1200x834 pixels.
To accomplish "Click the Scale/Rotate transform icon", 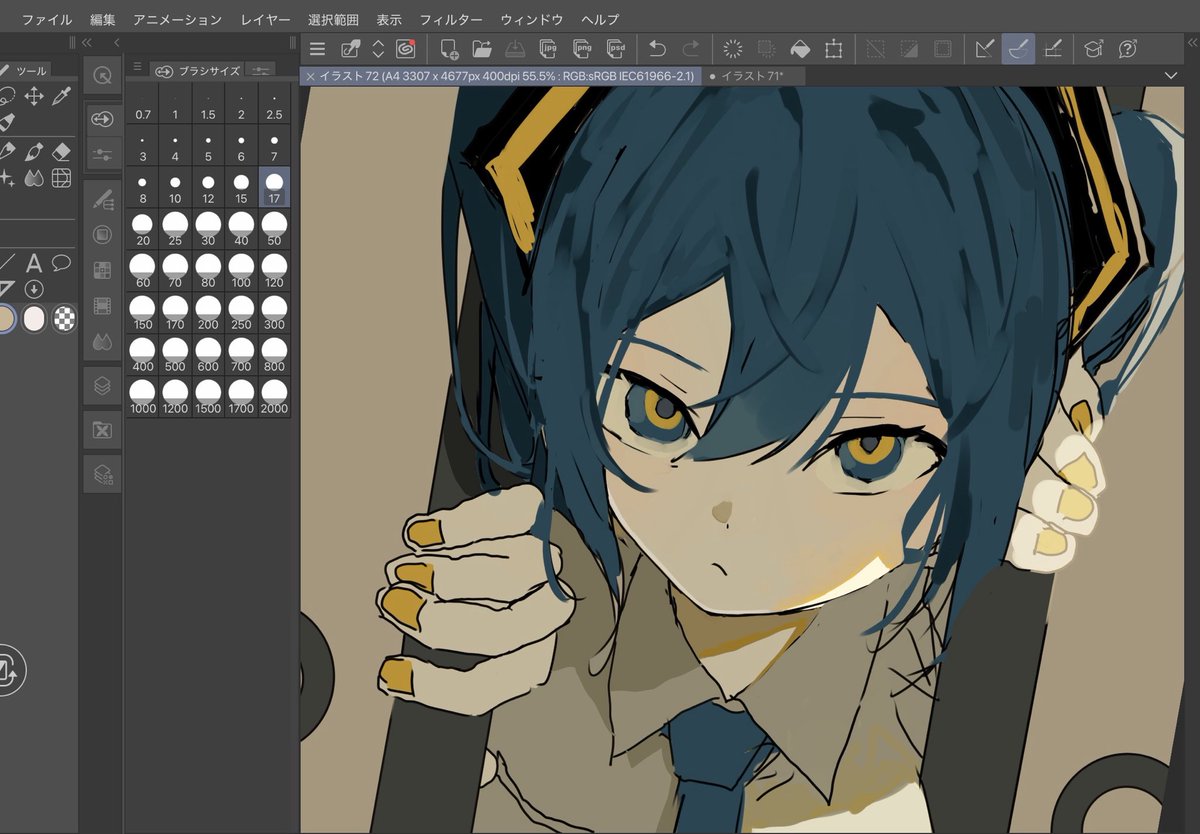I will click(x=833, y=48).
